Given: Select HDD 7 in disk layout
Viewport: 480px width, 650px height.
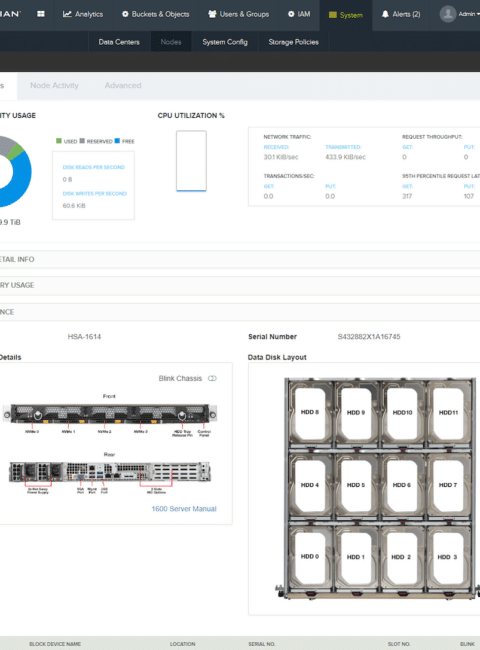Looking at the screenshot, I should tap(448, 485).
